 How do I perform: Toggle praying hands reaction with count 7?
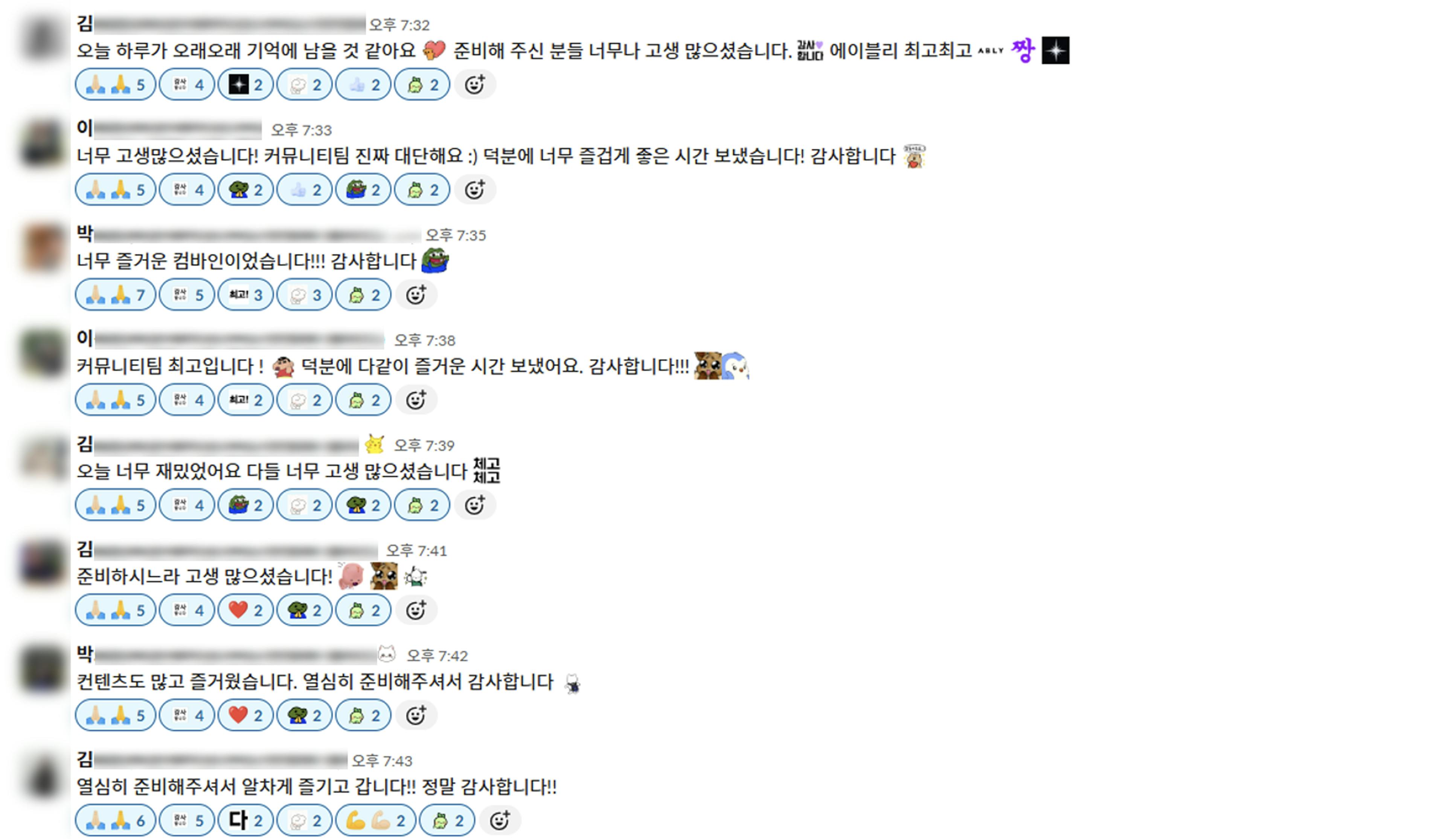point(115,295)
